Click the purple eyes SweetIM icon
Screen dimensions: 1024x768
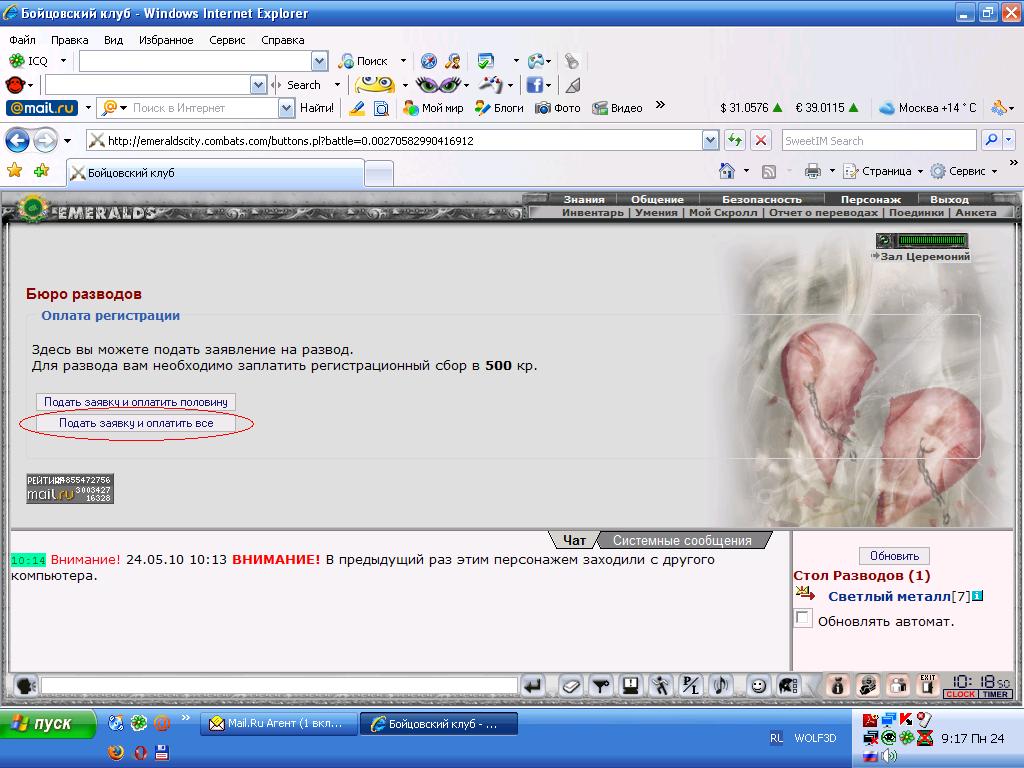439,84
